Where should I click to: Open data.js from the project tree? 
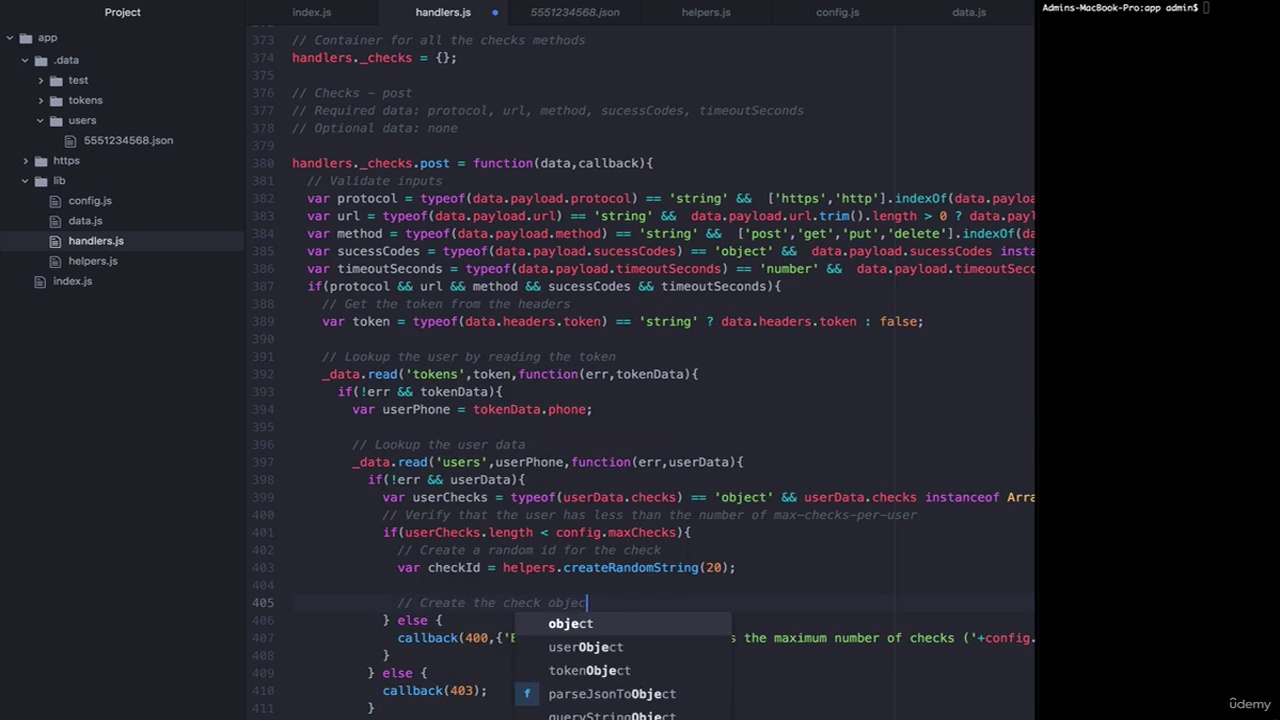(85, 221)
